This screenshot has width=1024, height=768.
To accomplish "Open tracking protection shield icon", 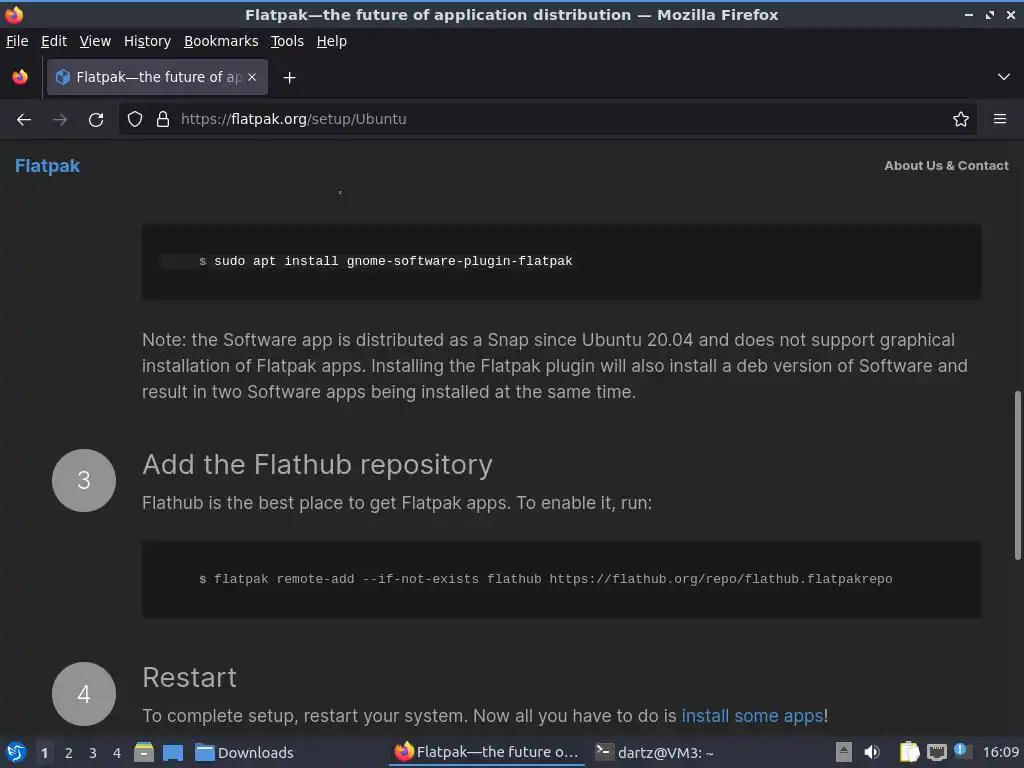I will (x=135, y=119).
